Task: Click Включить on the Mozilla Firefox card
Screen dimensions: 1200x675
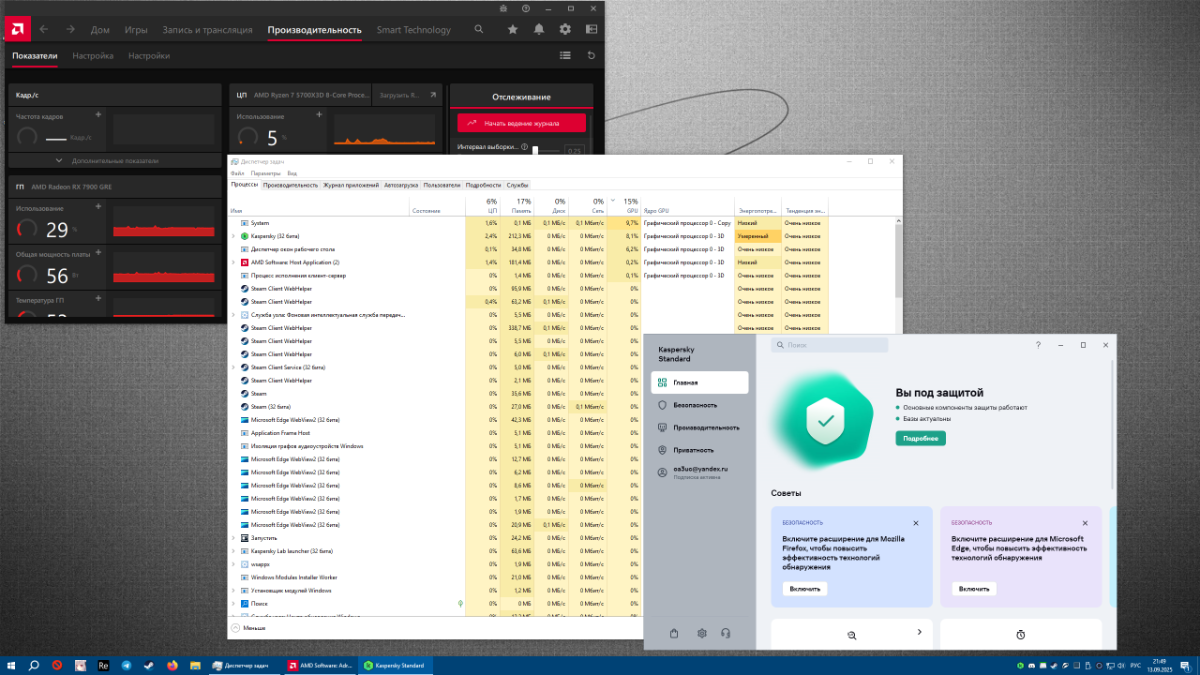Action: coord(805,589)
